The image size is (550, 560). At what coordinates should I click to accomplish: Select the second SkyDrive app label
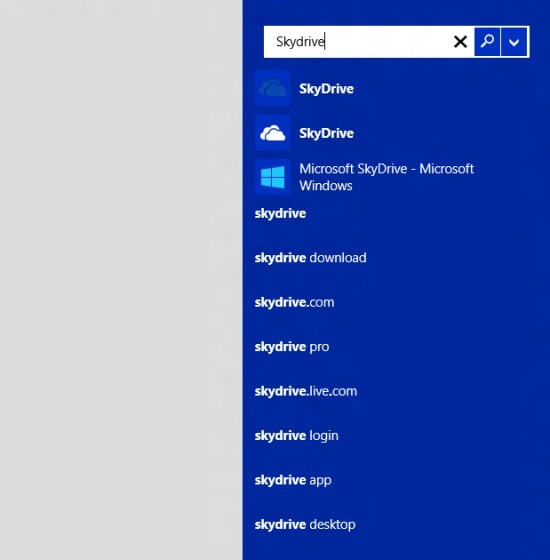[326, 134]
